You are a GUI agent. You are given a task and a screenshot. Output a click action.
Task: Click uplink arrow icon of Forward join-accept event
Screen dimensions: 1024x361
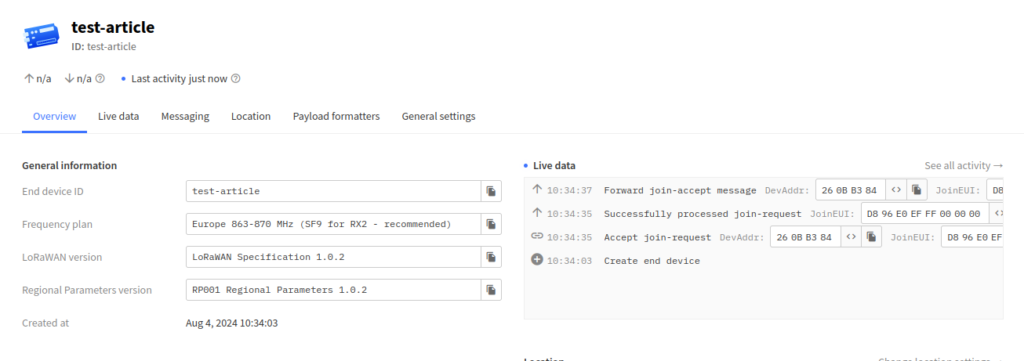(x=537, y=190)
